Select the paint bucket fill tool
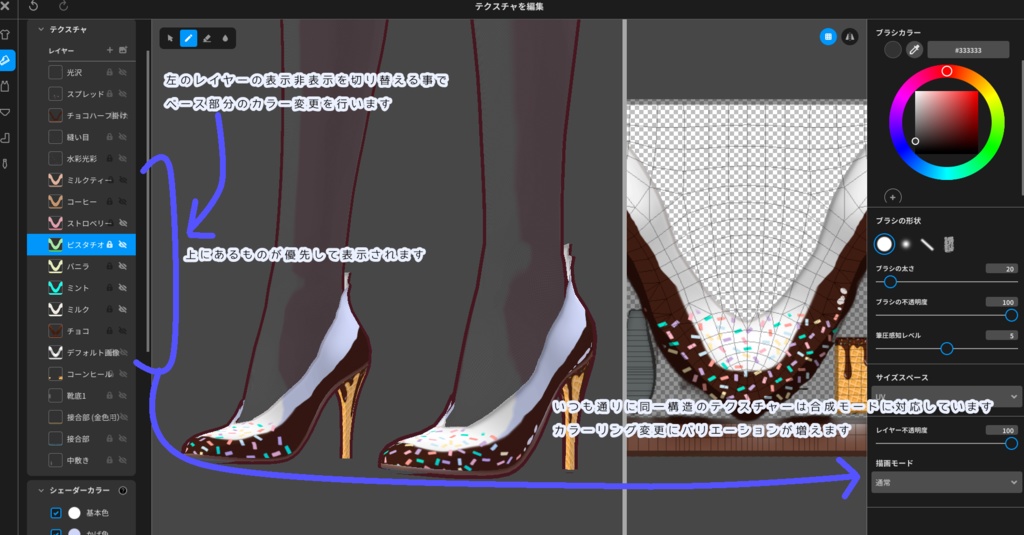Image resolution: width=1024 pixels, height=535 pixels. click(225, 39)
